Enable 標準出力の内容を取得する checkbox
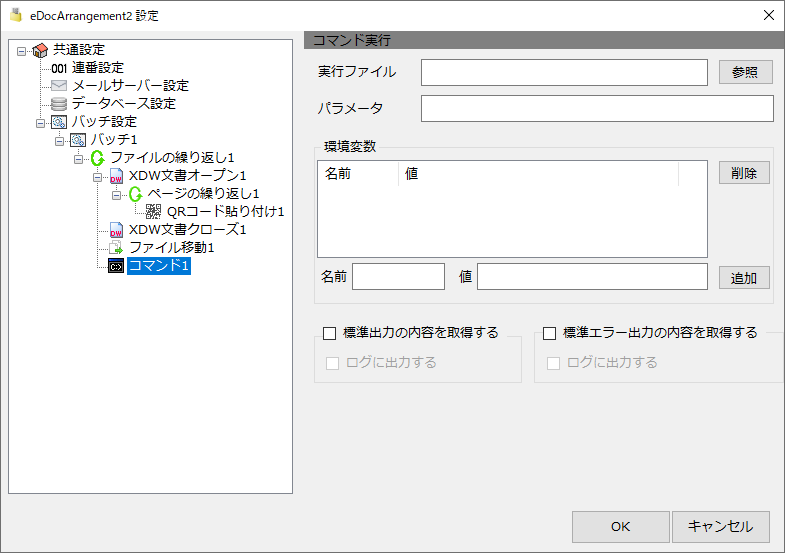Viewport: 785px width, 553px height. click(329, 333)
